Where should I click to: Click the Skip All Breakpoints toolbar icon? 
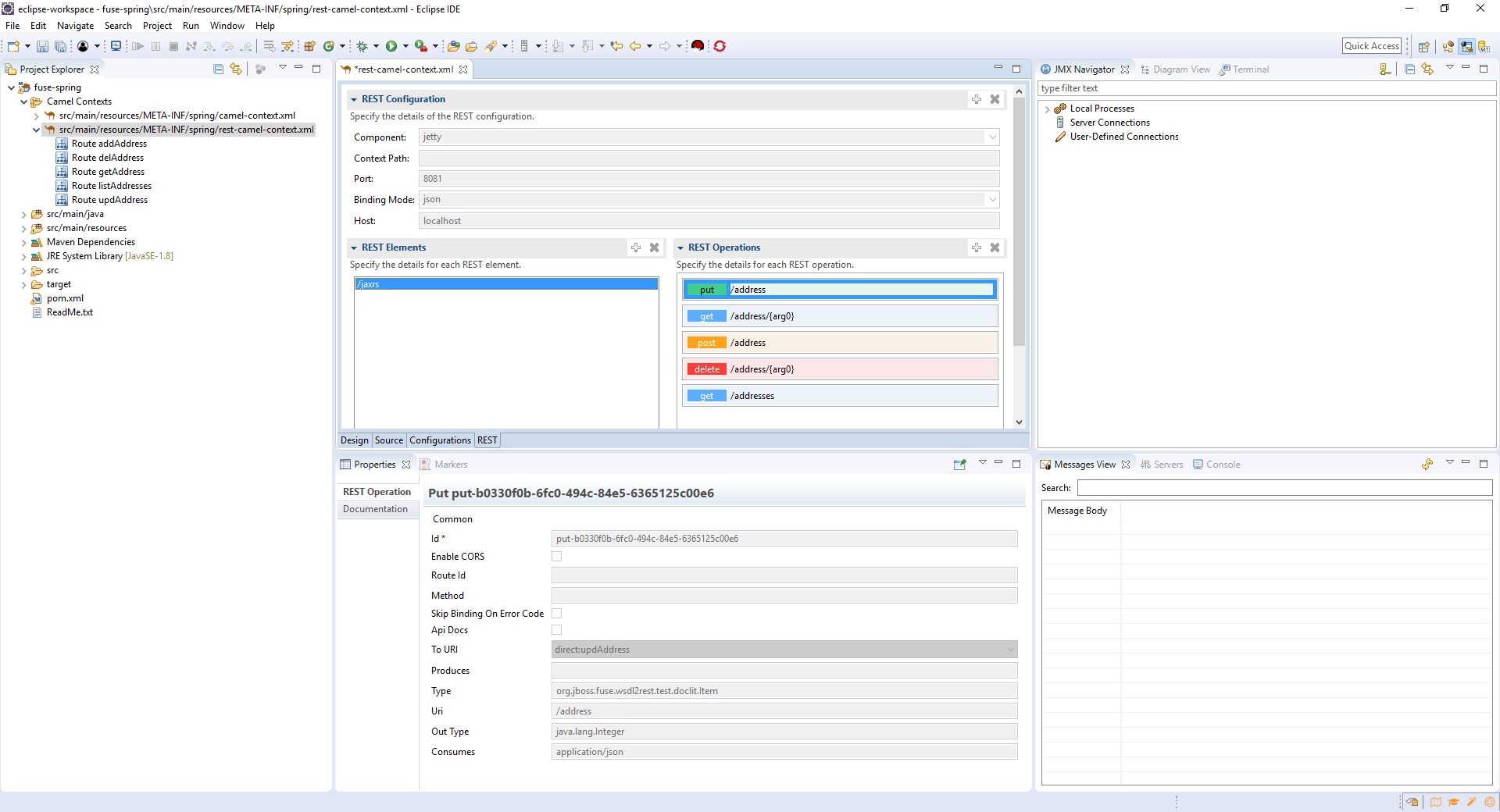191,45
